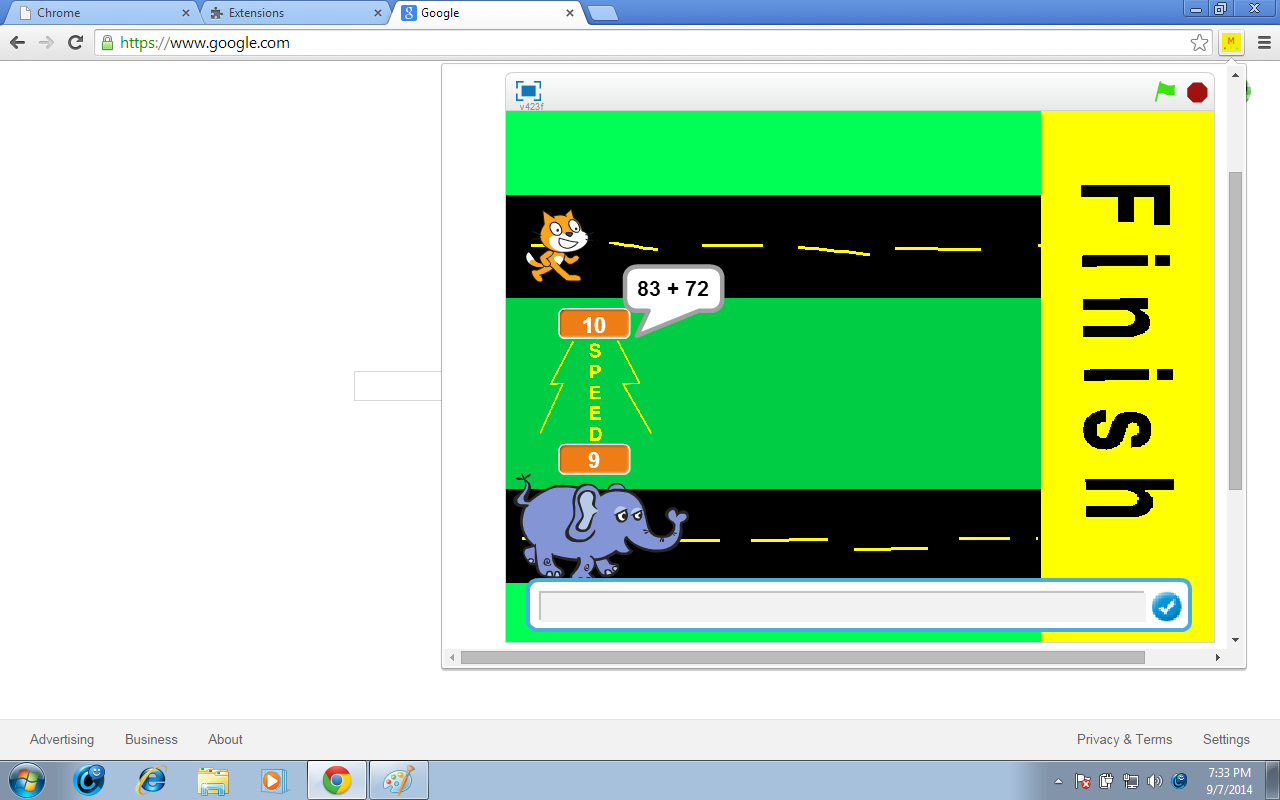Click the network tray icon

point(1130,781)
